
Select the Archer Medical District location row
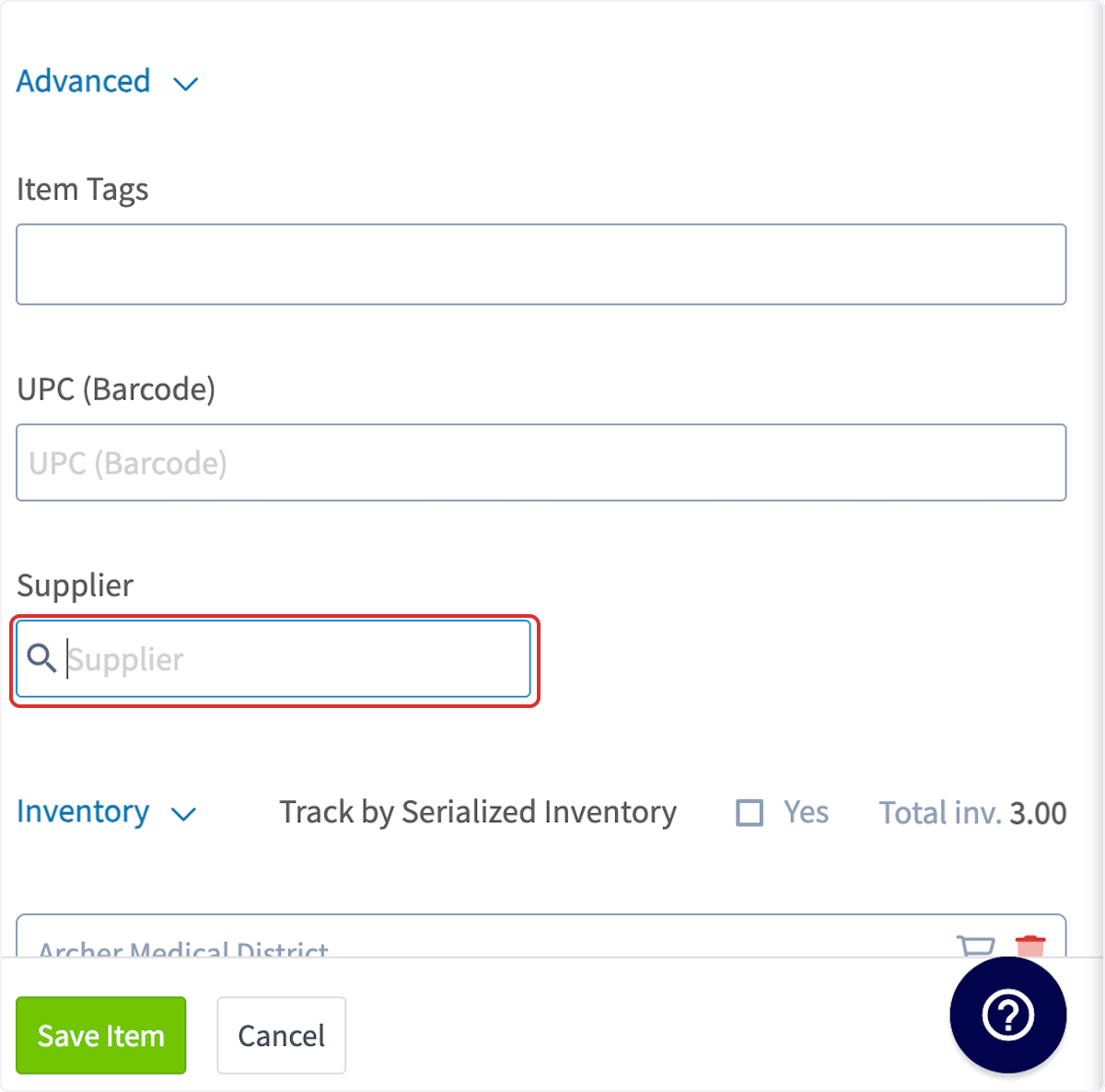(541, 937)
